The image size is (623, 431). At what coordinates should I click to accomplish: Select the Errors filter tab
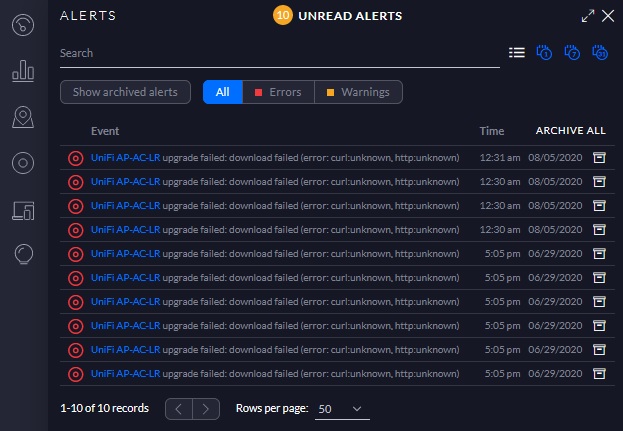(x=278, y=92)
